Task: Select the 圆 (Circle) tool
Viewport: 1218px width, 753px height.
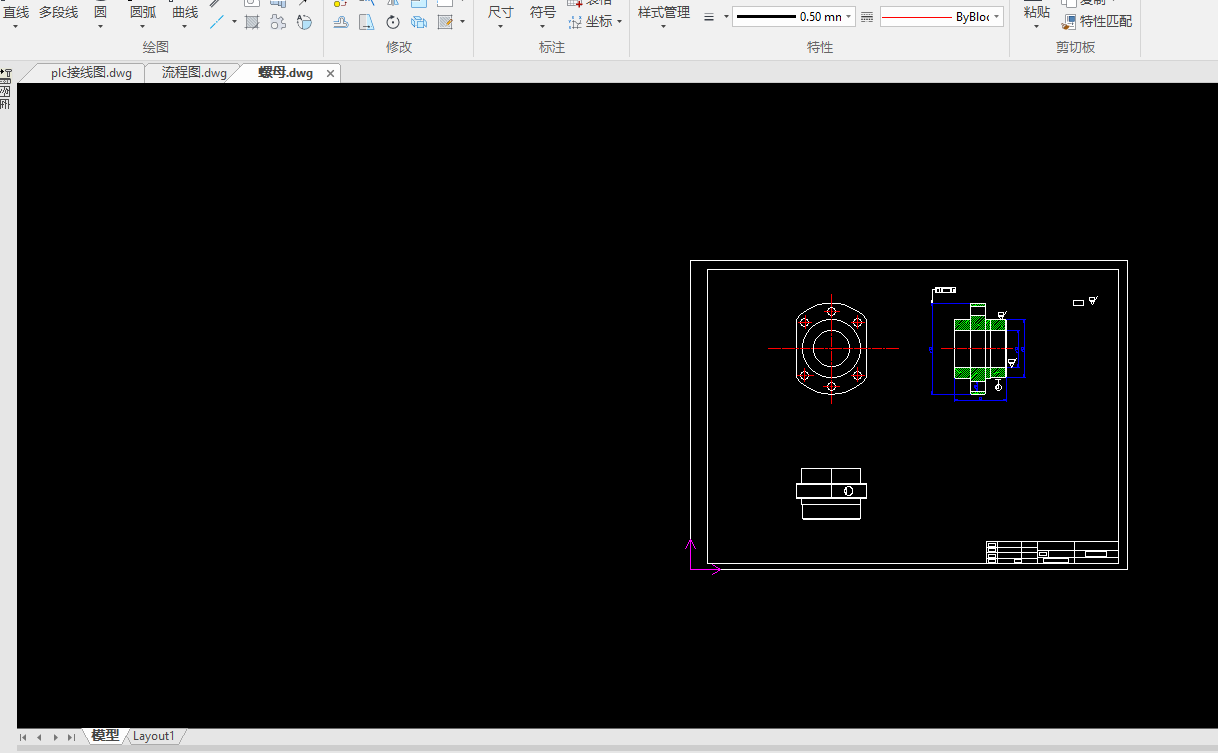Action: pyautogui.click(x=100, y=12)
